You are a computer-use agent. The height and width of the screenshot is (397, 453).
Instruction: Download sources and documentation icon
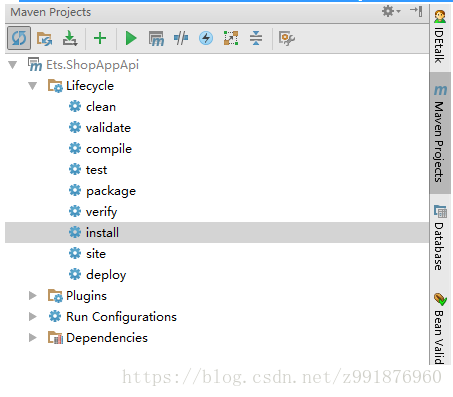(70, 38)
